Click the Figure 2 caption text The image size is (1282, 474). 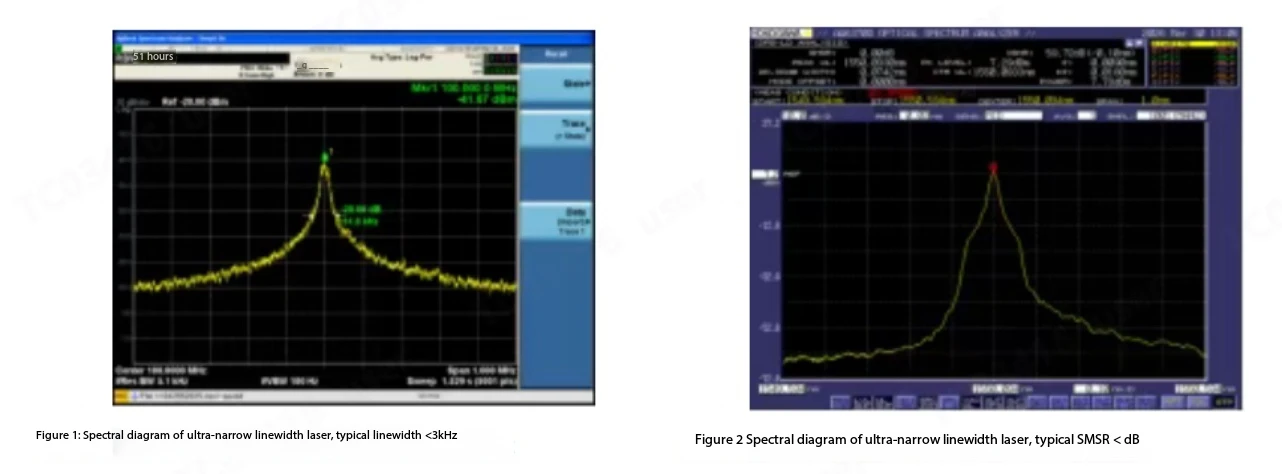[x=917, y=440]
